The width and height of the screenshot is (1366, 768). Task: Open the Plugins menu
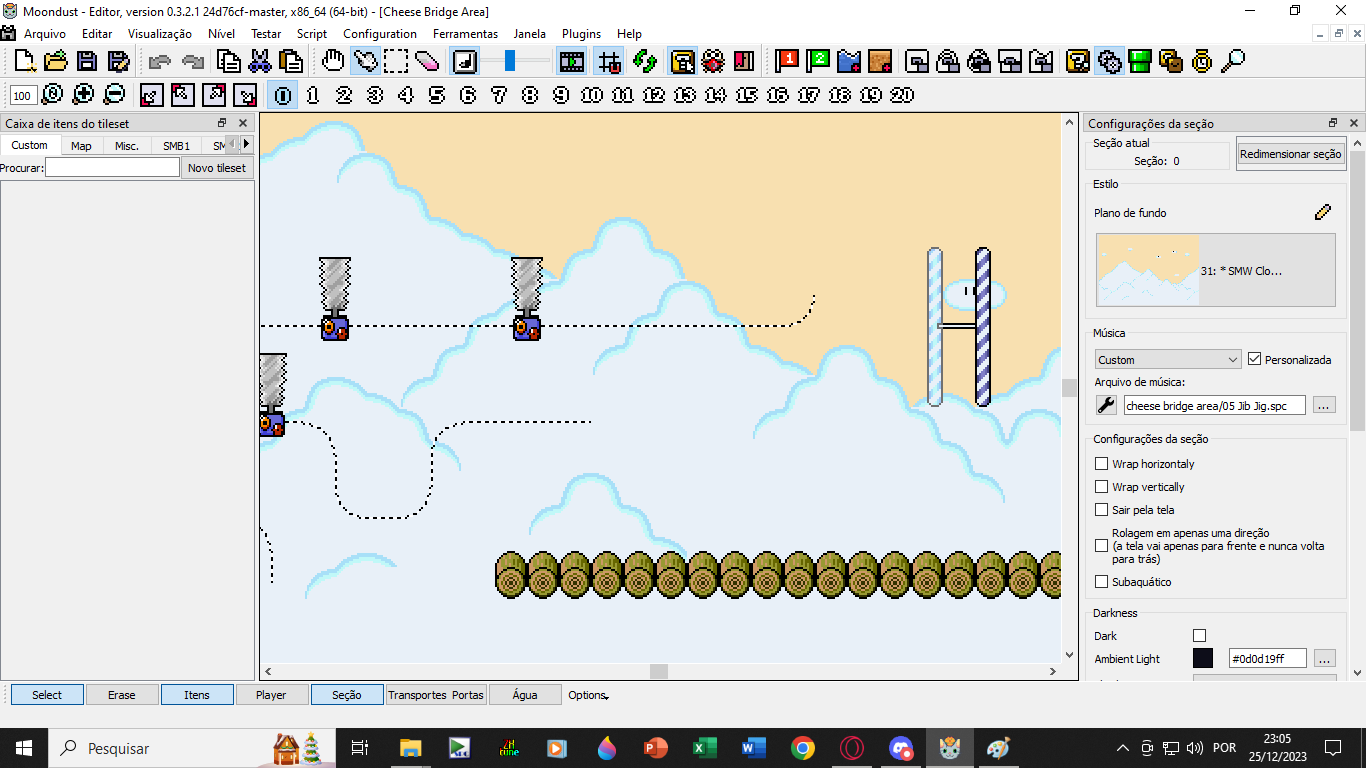pyautogui.click(x=581, y=34)
